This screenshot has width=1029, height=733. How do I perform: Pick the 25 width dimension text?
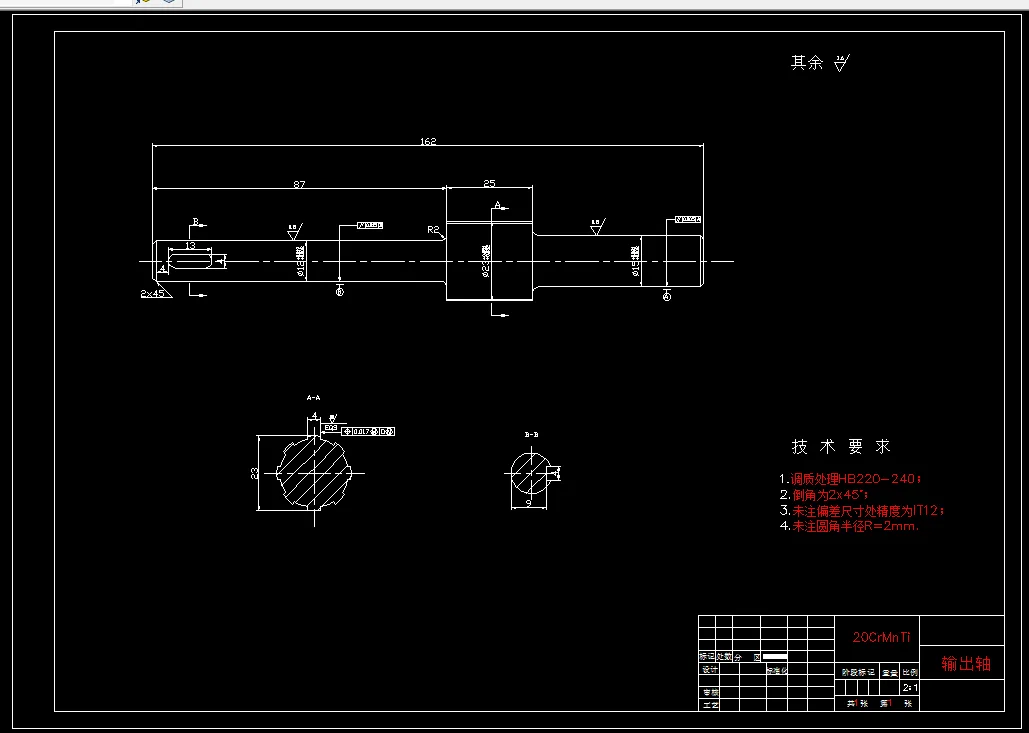pos(489,184)
